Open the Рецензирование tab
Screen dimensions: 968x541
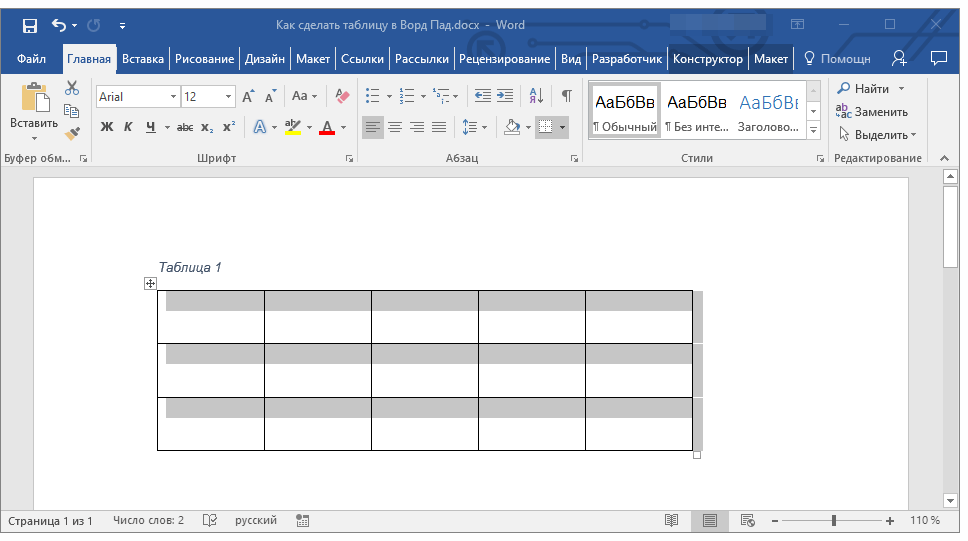504,59
